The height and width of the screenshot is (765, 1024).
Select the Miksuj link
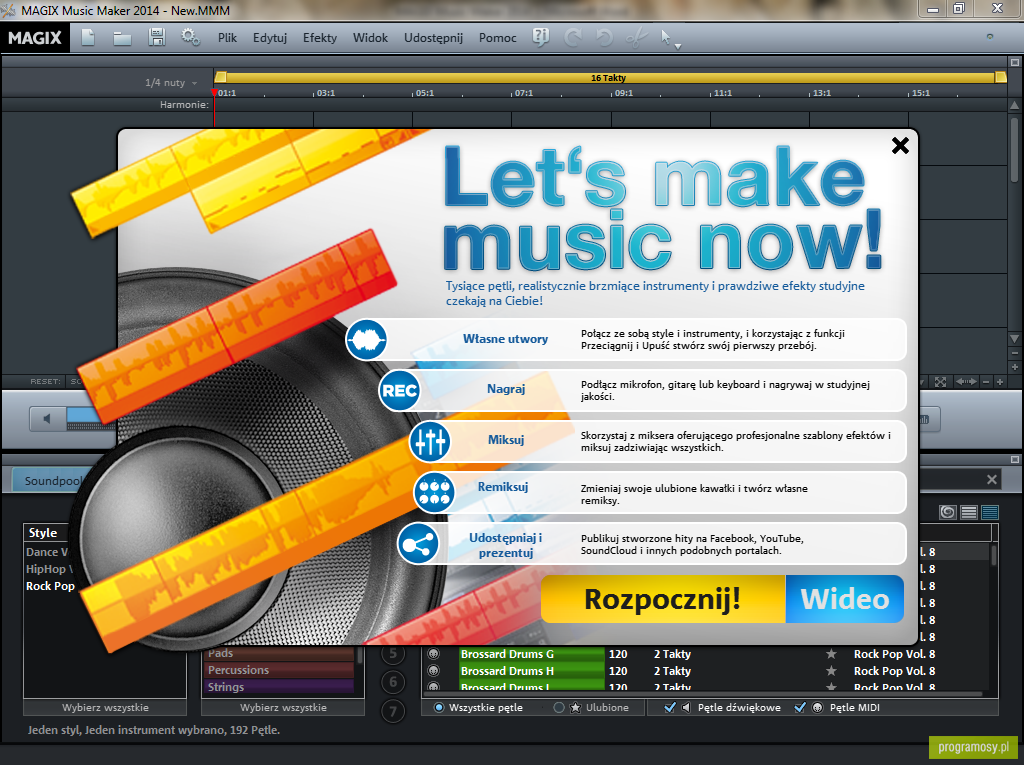coord(506,440)
